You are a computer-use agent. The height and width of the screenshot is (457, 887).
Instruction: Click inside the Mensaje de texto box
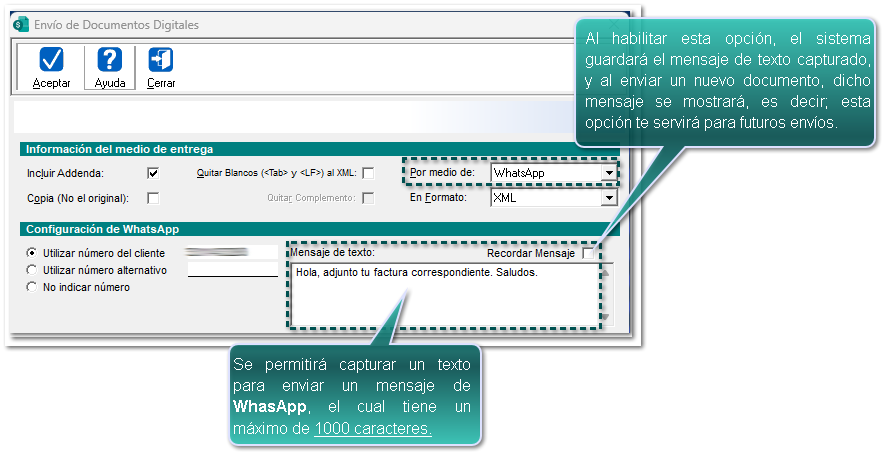tap(440, 295)
